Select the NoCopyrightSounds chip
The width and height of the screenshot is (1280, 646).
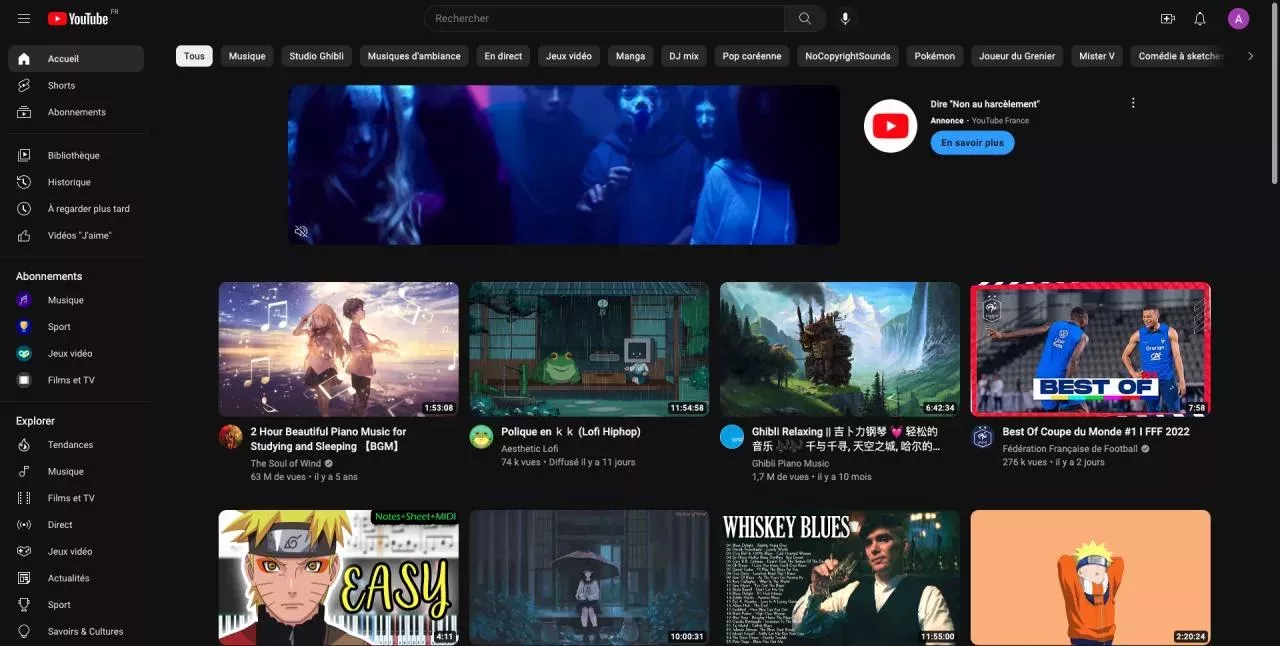click(x=848, y=56)
